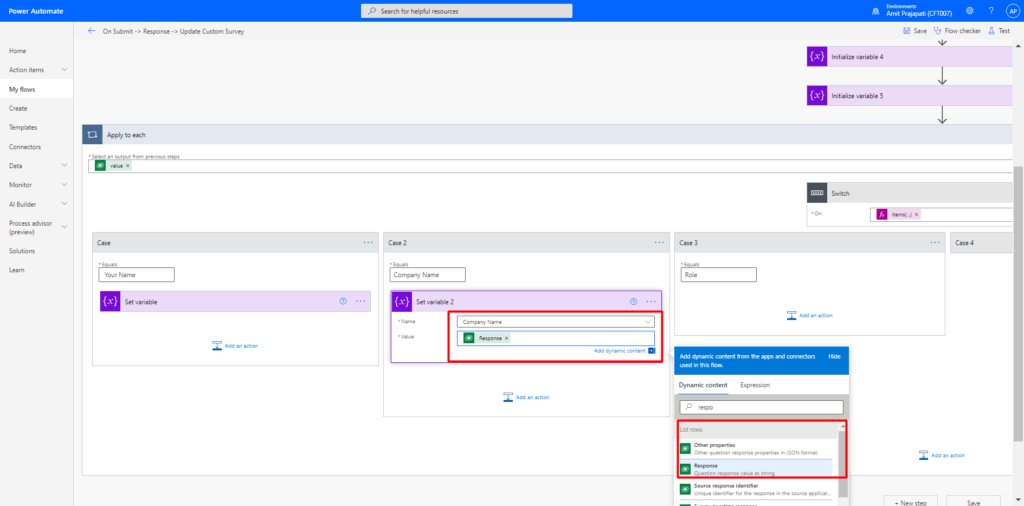Click the New step button
The image size is (1024, 506).
[910, 501]
